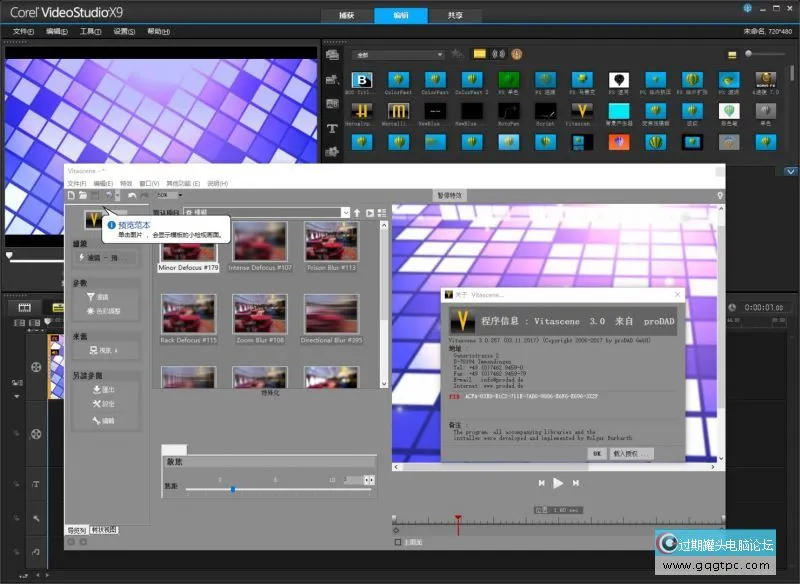Screen dimensions: 800x584
Task: Click OK in the About Vitascene dialog
Action: [596, 453]
